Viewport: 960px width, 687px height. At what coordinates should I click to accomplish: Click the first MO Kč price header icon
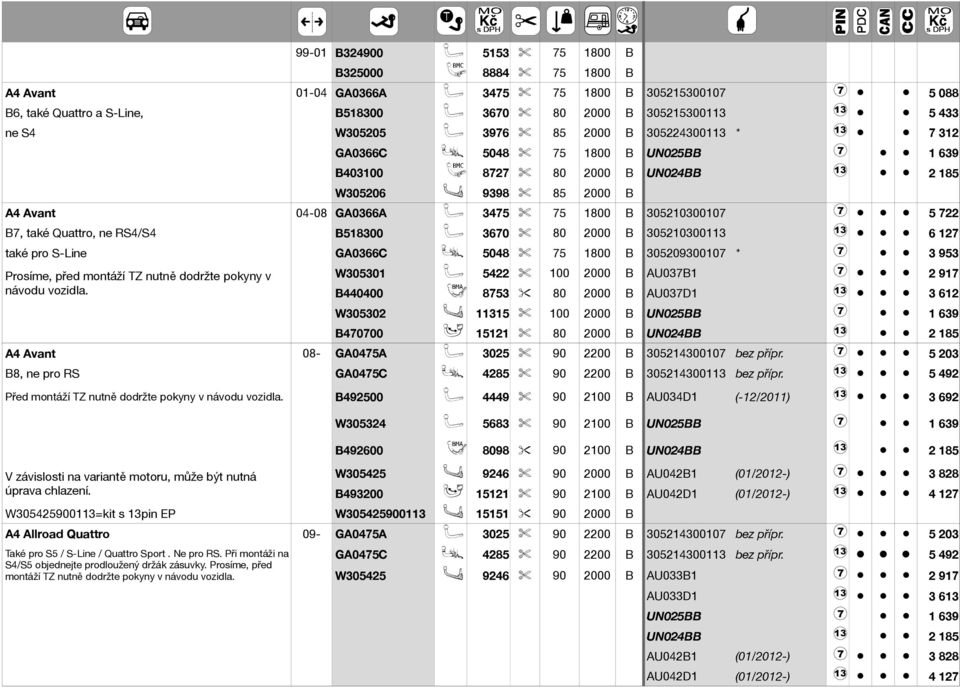click(x=489, y=20)
